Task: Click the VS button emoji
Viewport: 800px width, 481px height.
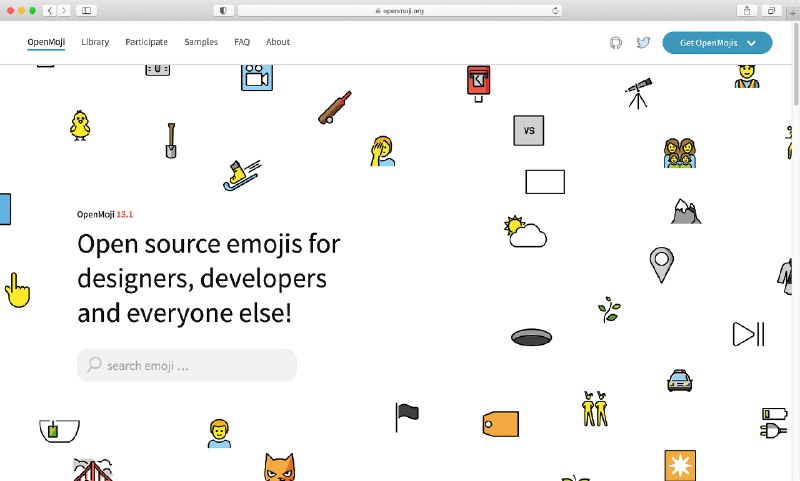Action: (x=529, y=131)
